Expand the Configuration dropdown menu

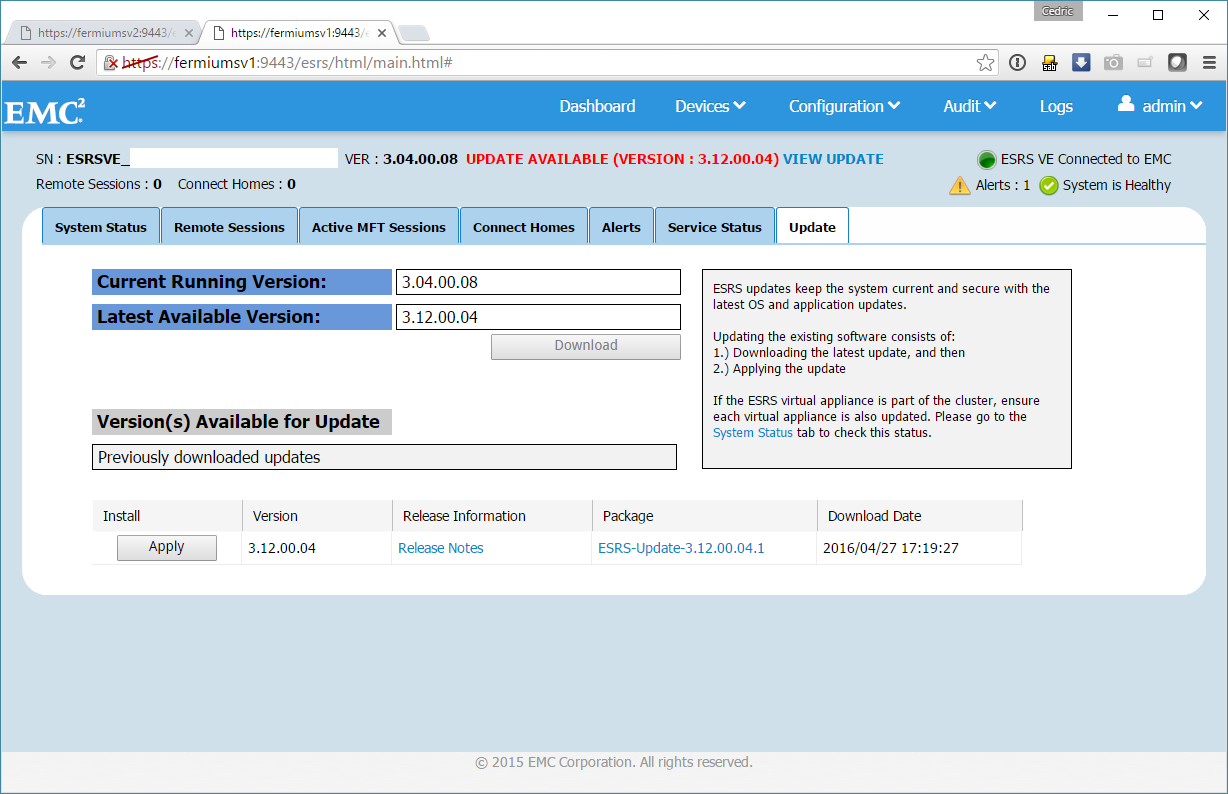pos(844,106)
